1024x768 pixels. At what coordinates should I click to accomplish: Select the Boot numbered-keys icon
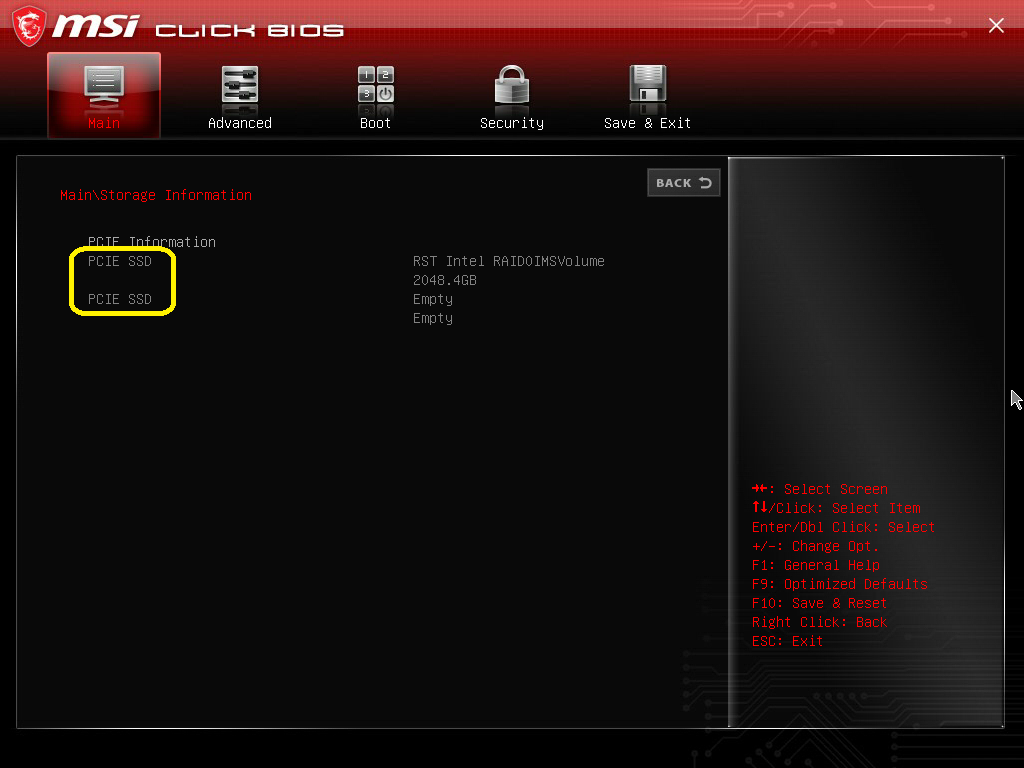click(376, 87)
